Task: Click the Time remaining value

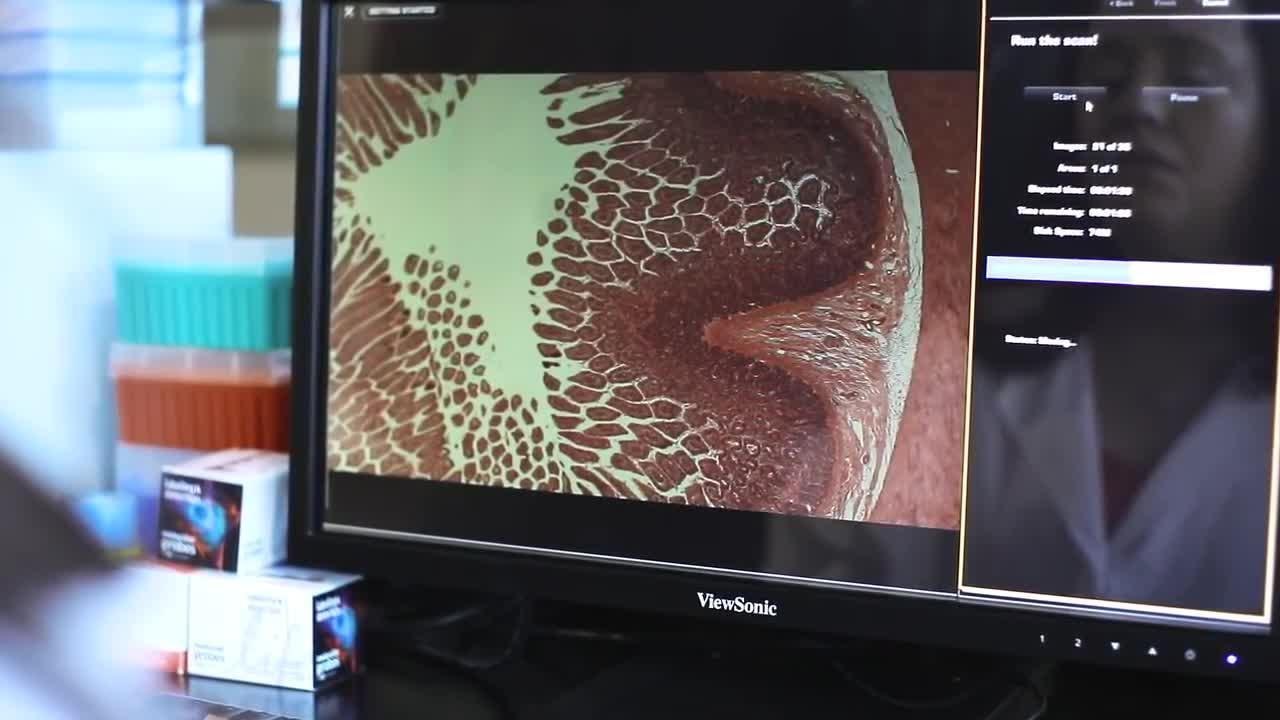Action: [x=1110, y=212]
